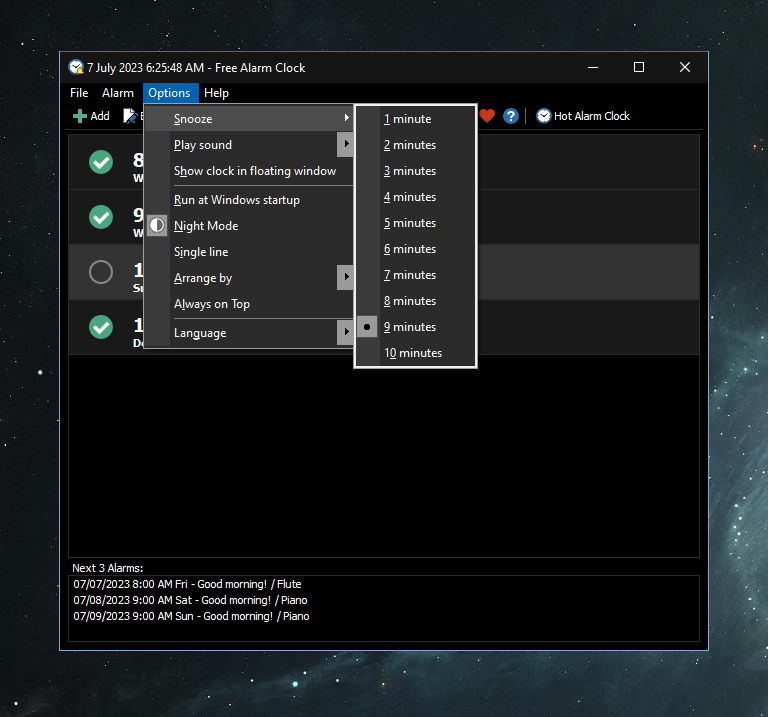This screenshot has width=768, height=717.
Task: Select next alarm 07/09/2023 9:00 AM Sun
Action: pyautogui.click(x=191, y=617)
